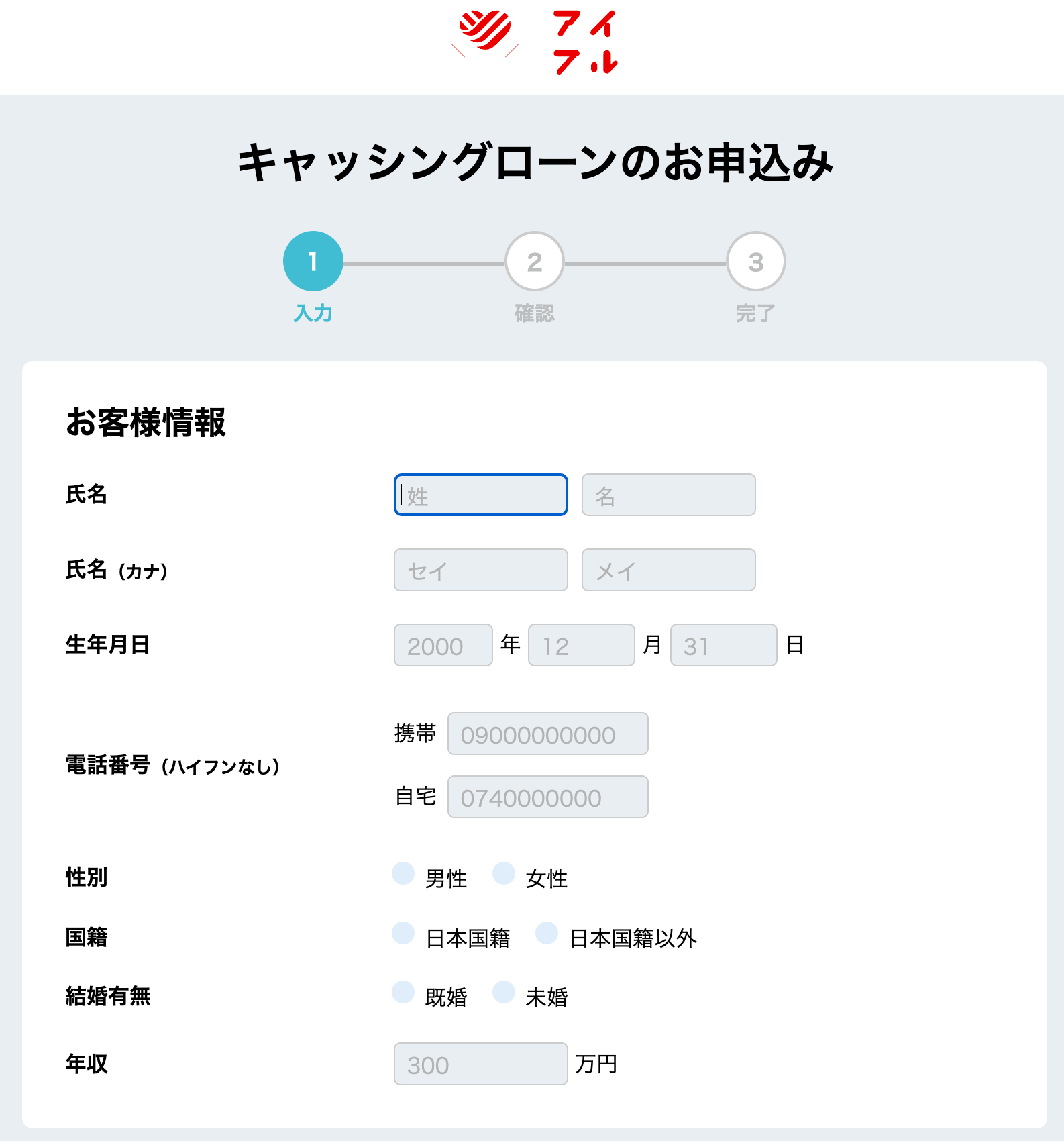Image resolution: width=1064 pixels, height=1141 pixels.
Task: Focus the 姓 last name field
Action: pos(481,495)
